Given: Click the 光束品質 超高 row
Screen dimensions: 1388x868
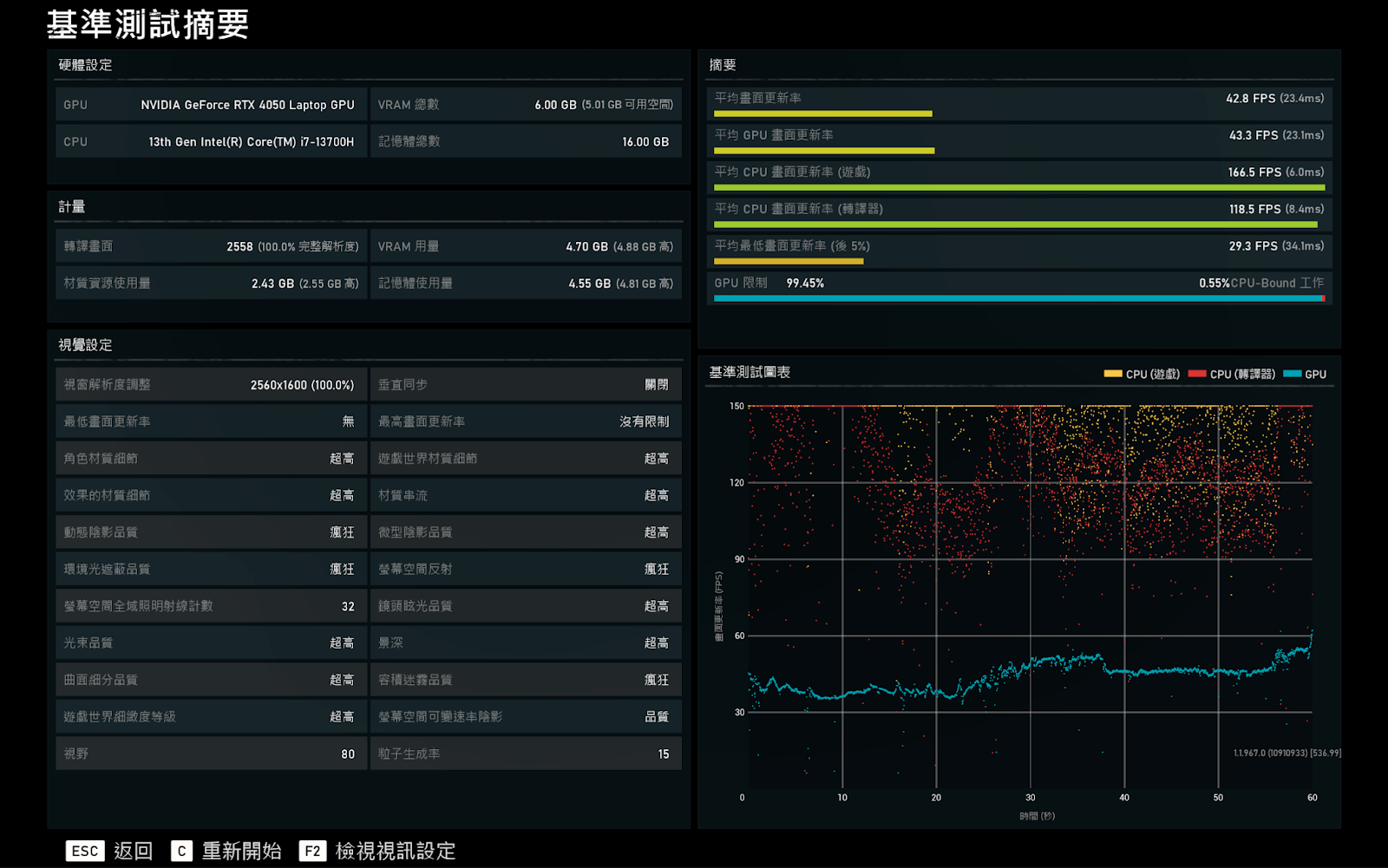Looking at the screenshot, I should point(211,643).
